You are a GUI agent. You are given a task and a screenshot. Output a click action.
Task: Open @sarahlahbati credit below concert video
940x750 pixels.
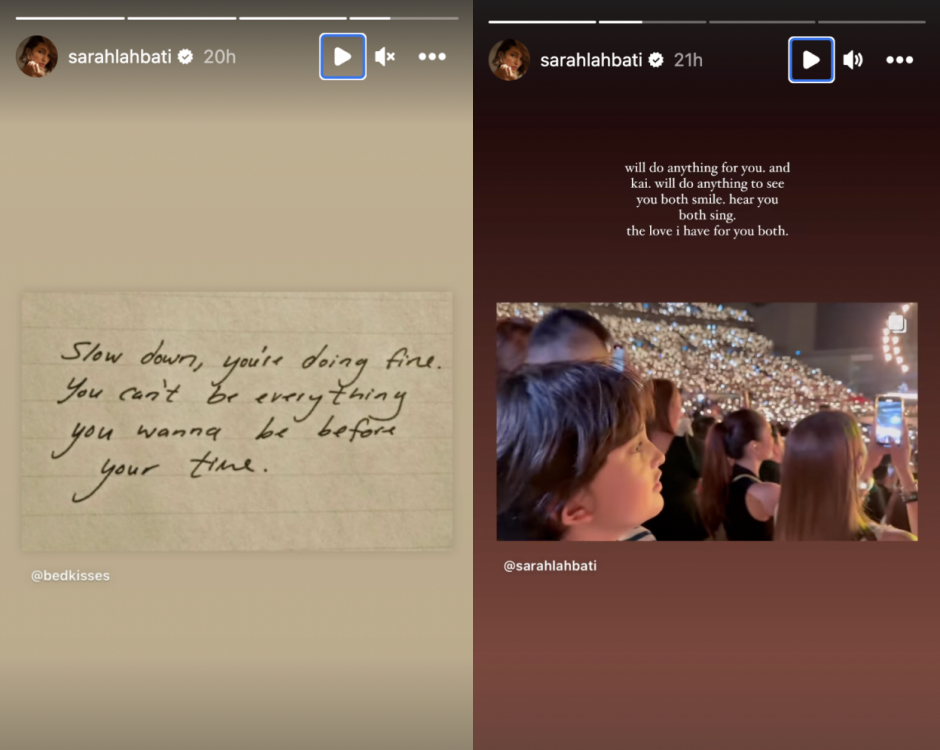550,566
